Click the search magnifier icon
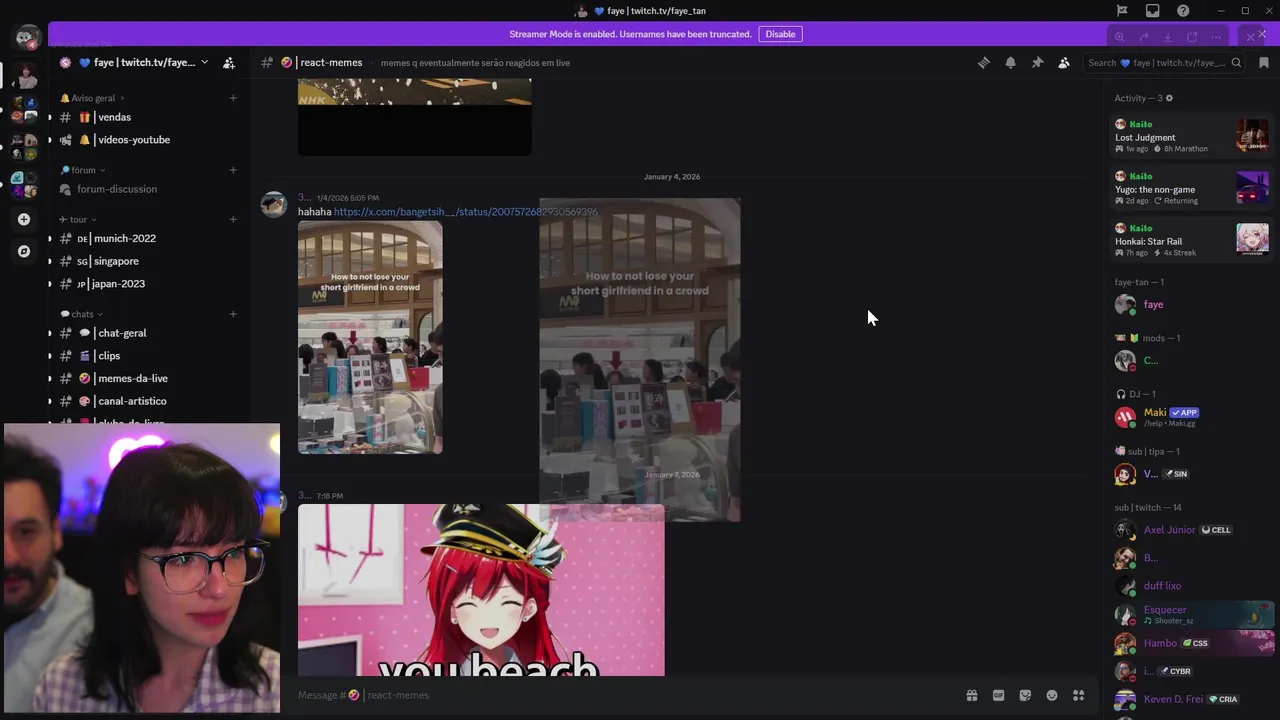This screenshot has height=720, width=1280. pyautogui.click(x=1236, y=62)
